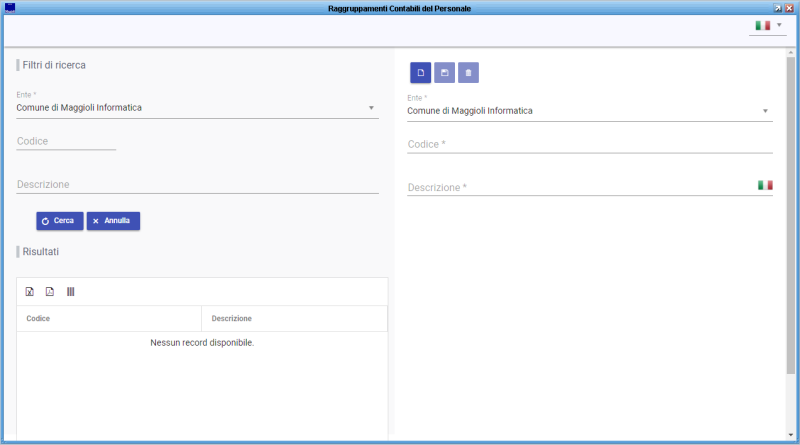Click the vertical scrollbar thumb on right

[790, 214]
